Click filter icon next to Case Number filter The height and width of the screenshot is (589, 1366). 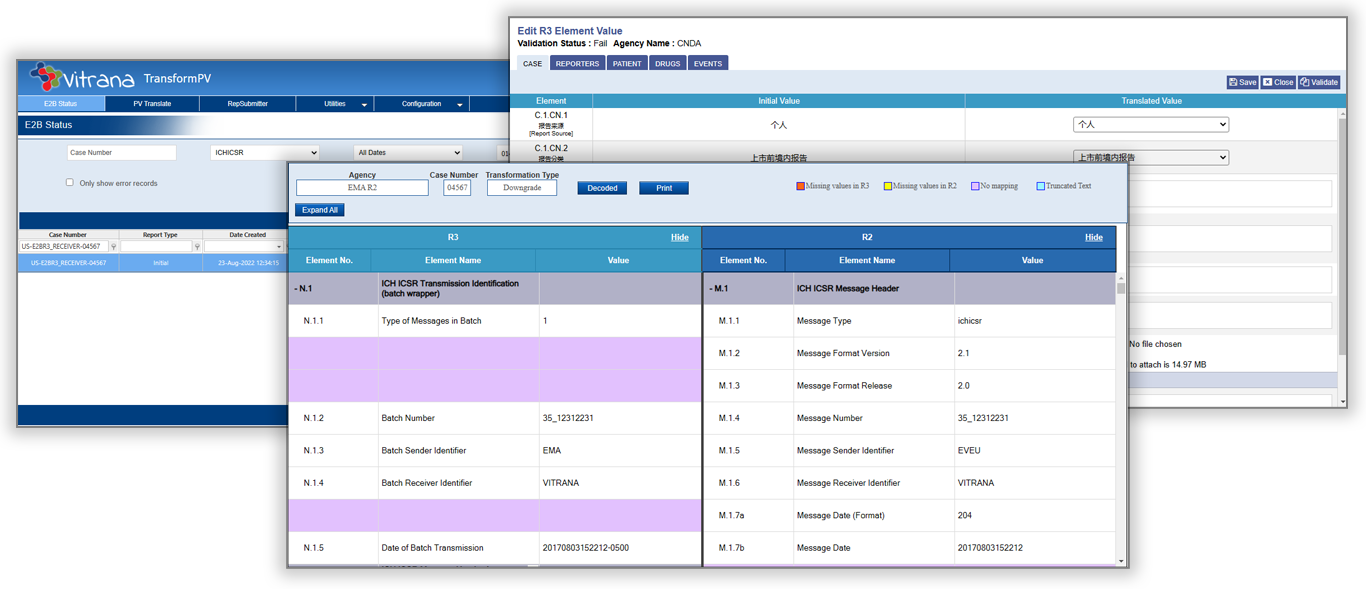point(113,246)
